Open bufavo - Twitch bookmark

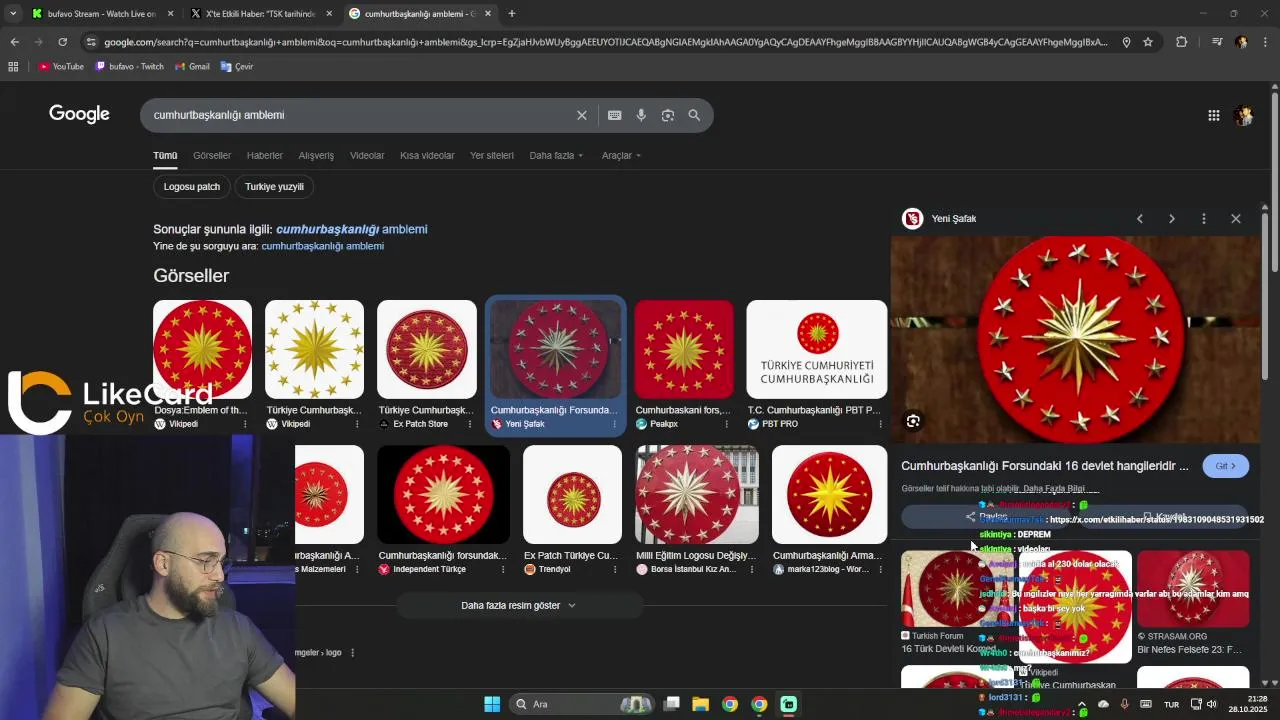[130, 66]
